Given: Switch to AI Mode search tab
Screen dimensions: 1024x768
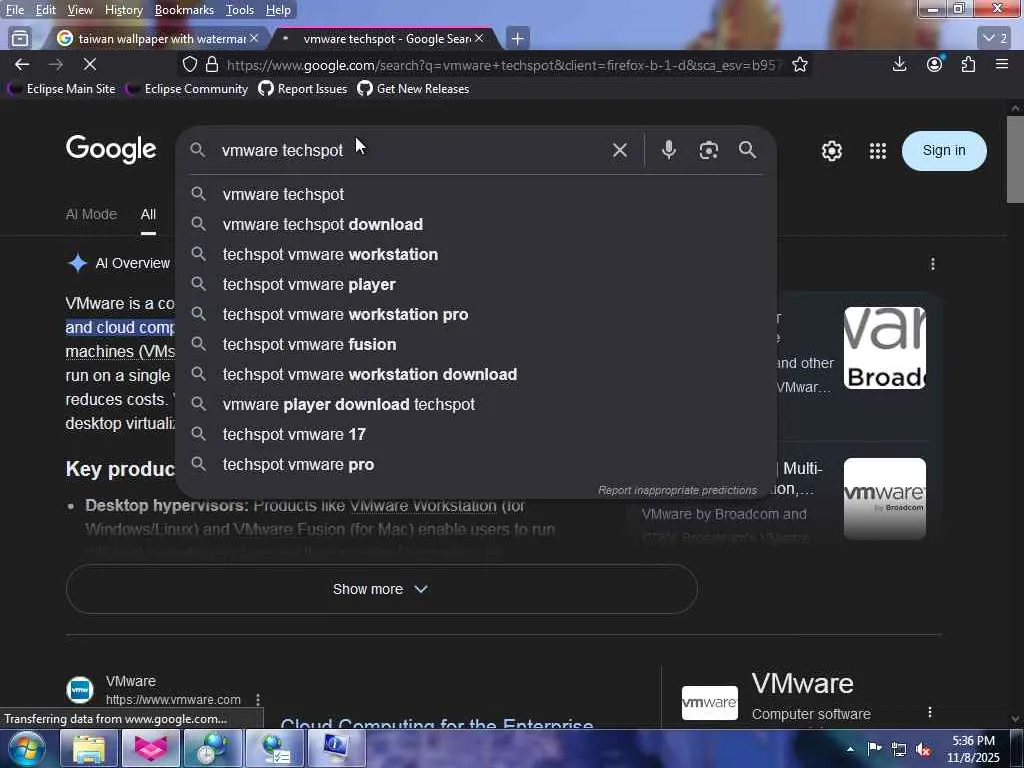Looking at the screenshot, I should [91, 214].
